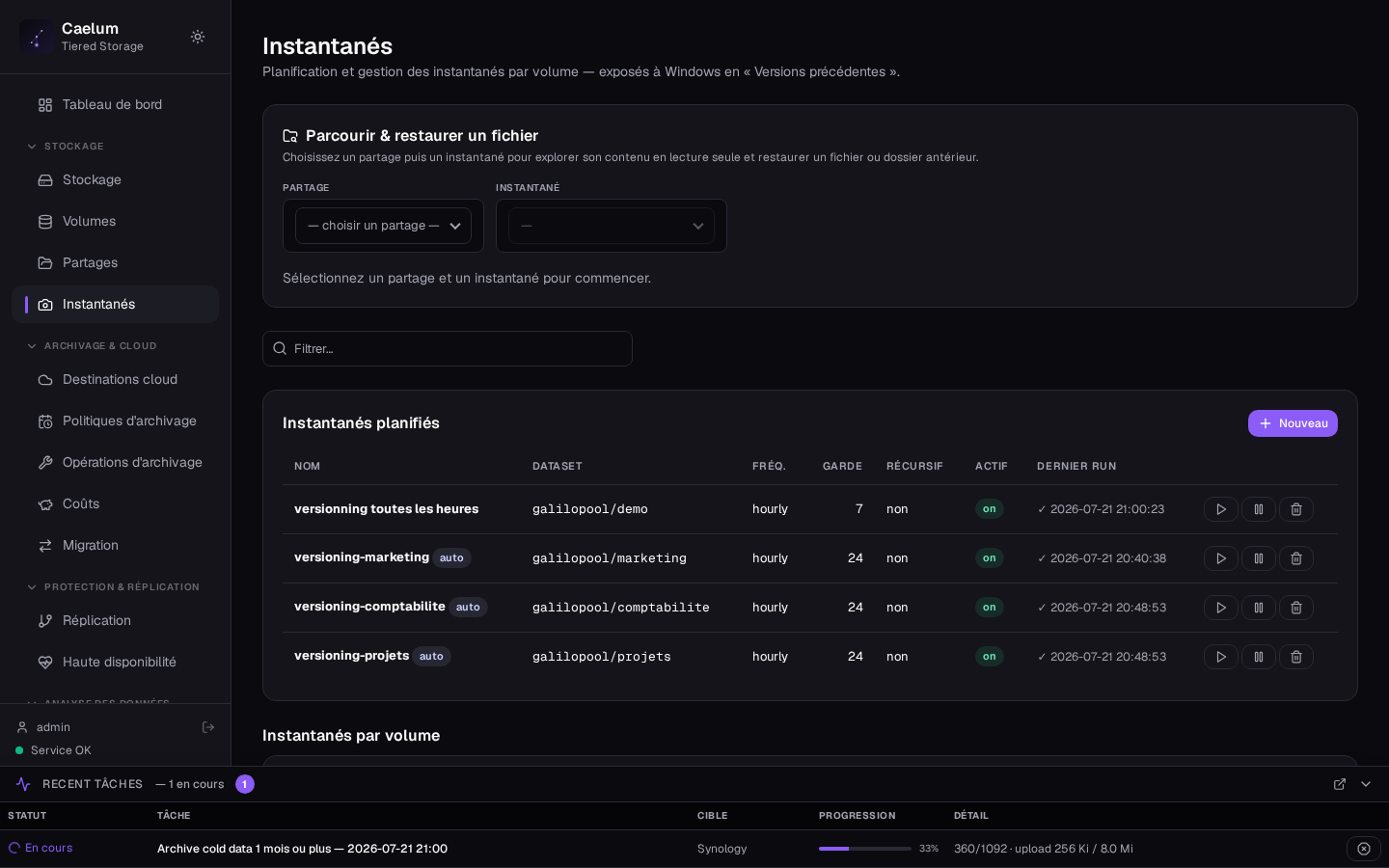The height and width of the screenshot is (868, 1389).
Task: Click the 'Archive cold data 1 mois ou plus' task
Action: tap(302, 849)
